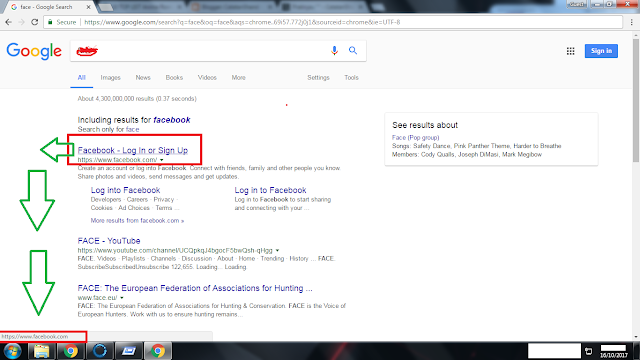The width and height of the screenshot is (640, 360).
Task: Click the browser back arrow
Action: [x=9, y=22]
